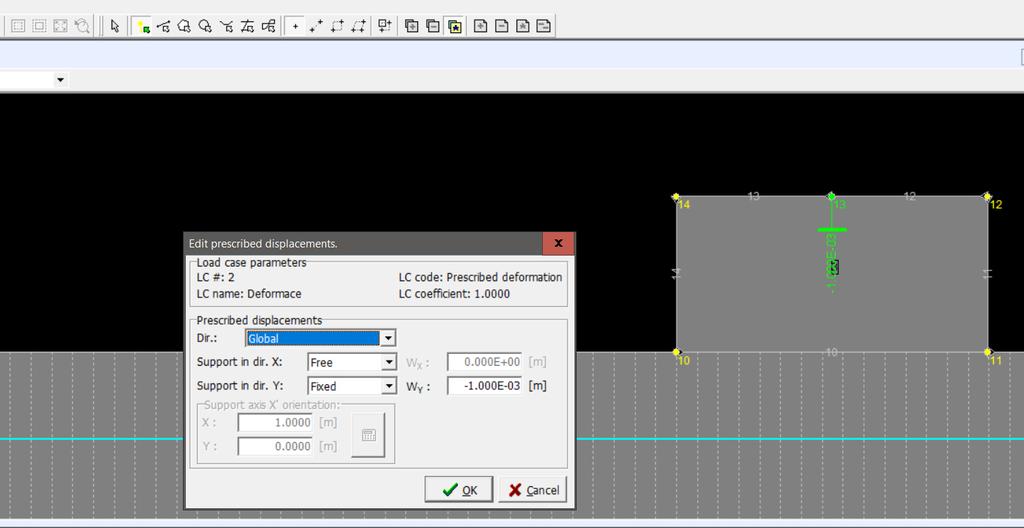Image resolution: width=1024 pixels, height=528 pixels.
Task: Select node 13 at the top edge
Action: point(831,196)
